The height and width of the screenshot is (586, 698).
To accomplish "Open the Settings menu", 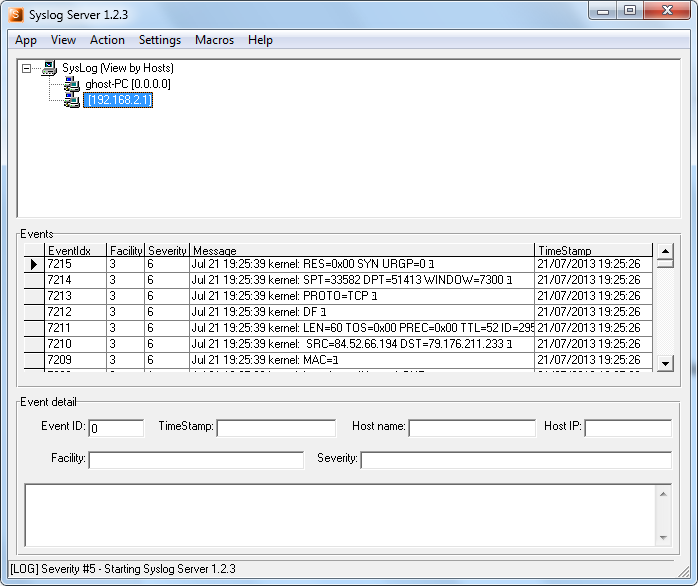I will click(x=160, y=40).
